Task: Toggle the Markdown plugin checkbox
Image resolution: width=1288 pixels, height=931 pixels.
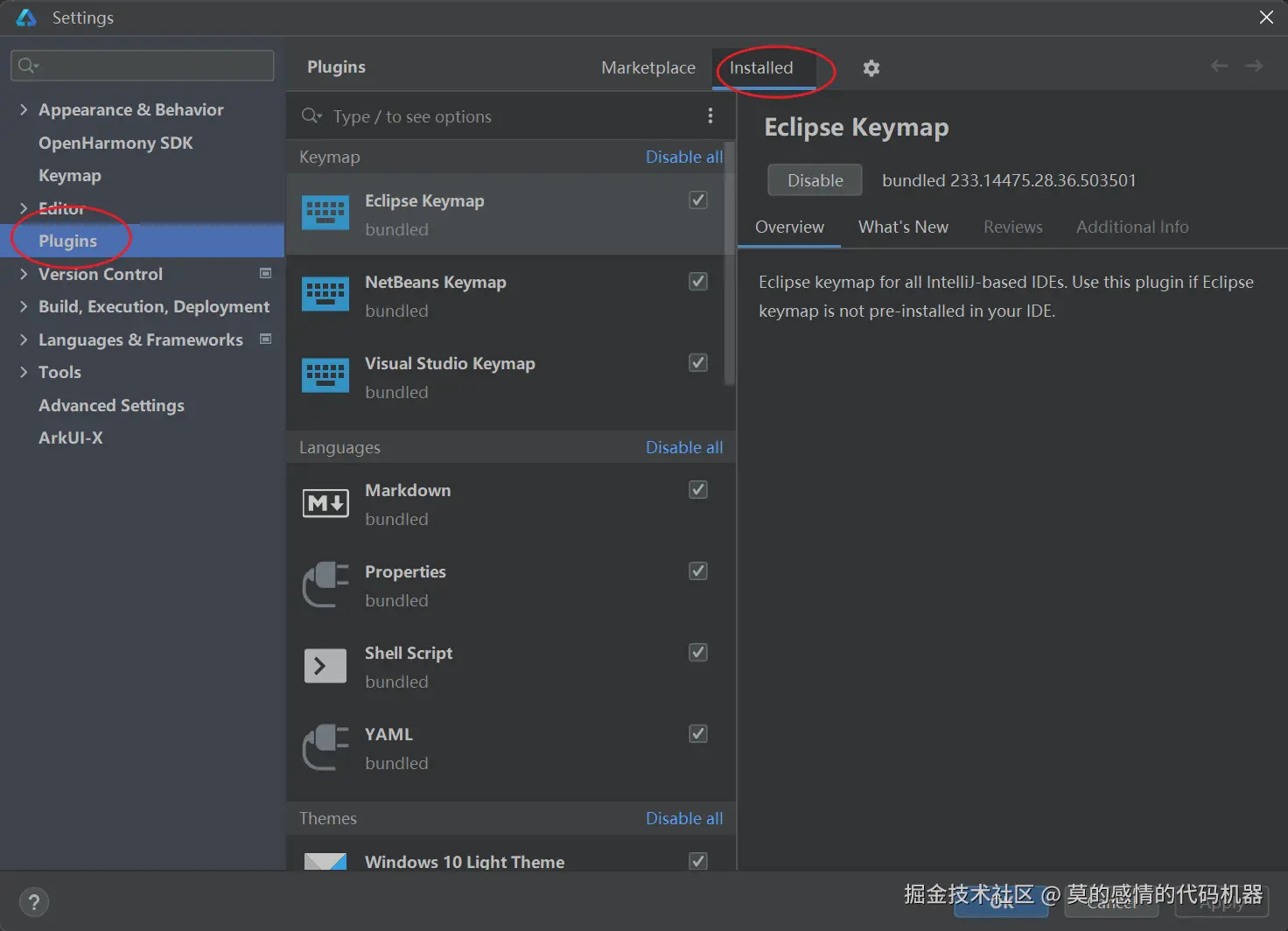Action: click(x=698, y=489)
